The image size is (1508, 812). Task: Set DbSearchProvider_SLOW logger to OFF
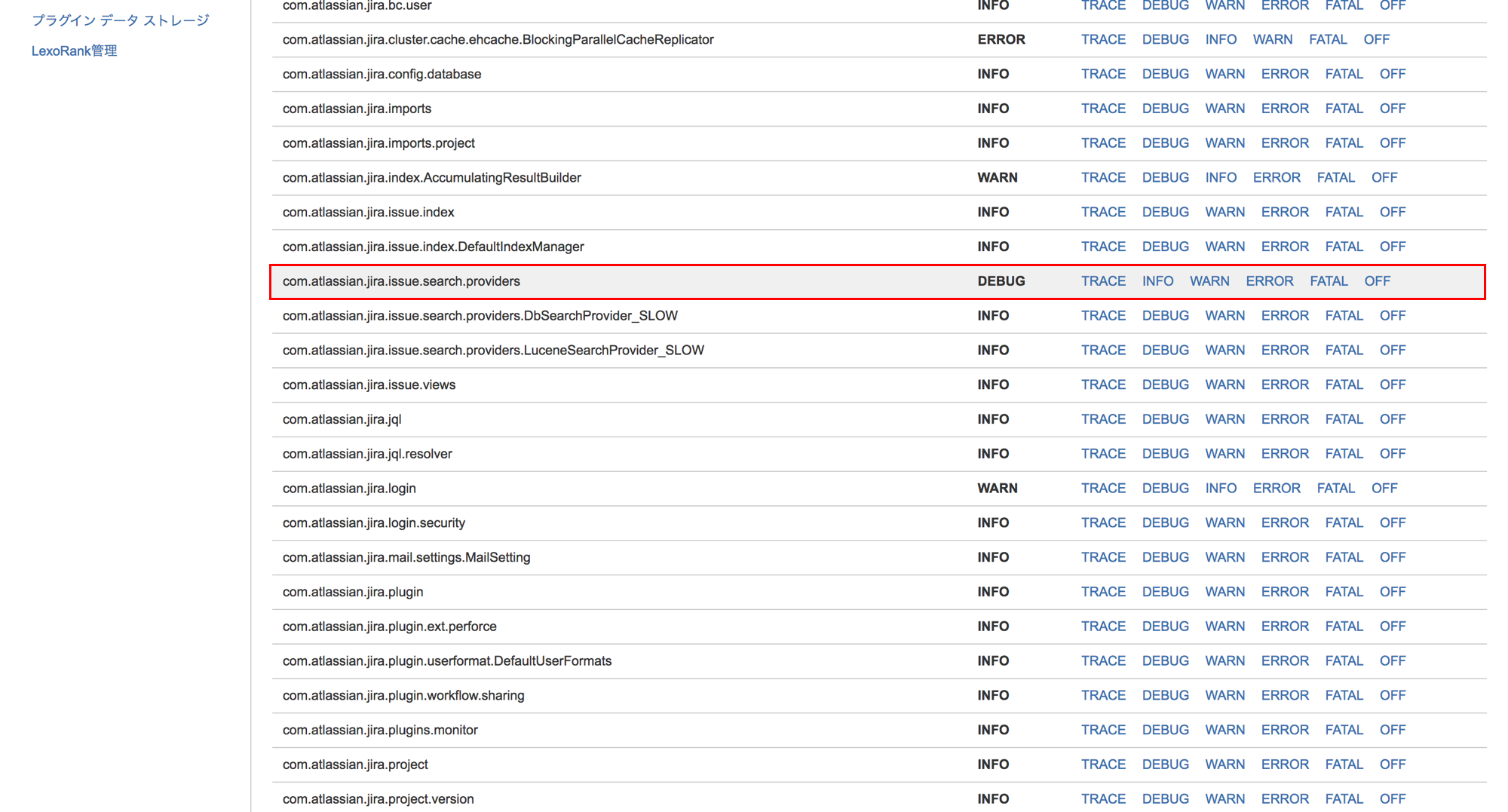[x=1393, y=316]
